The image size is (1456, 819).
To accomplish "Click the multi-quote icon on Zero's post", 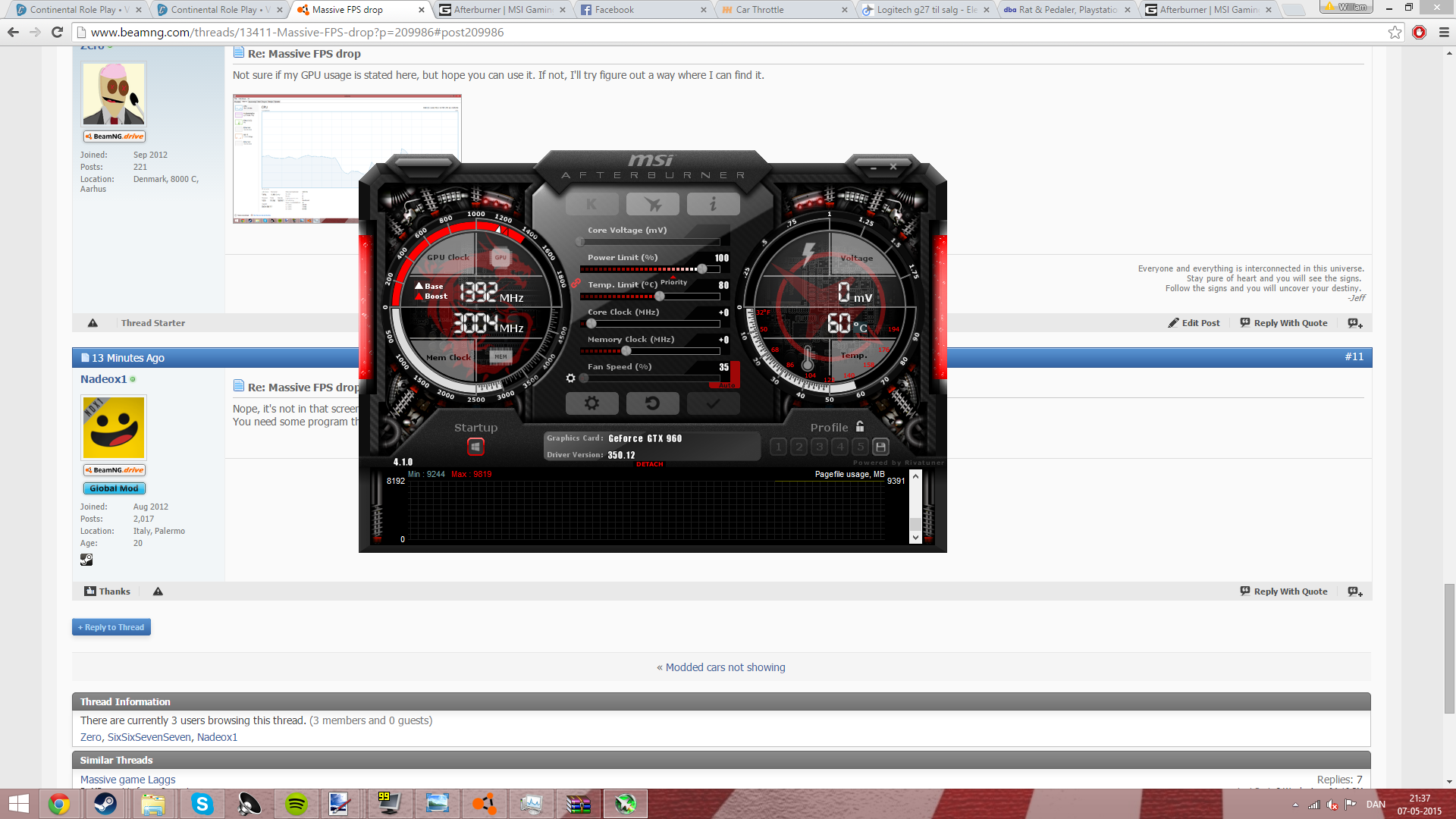I will coord(1355,323).
